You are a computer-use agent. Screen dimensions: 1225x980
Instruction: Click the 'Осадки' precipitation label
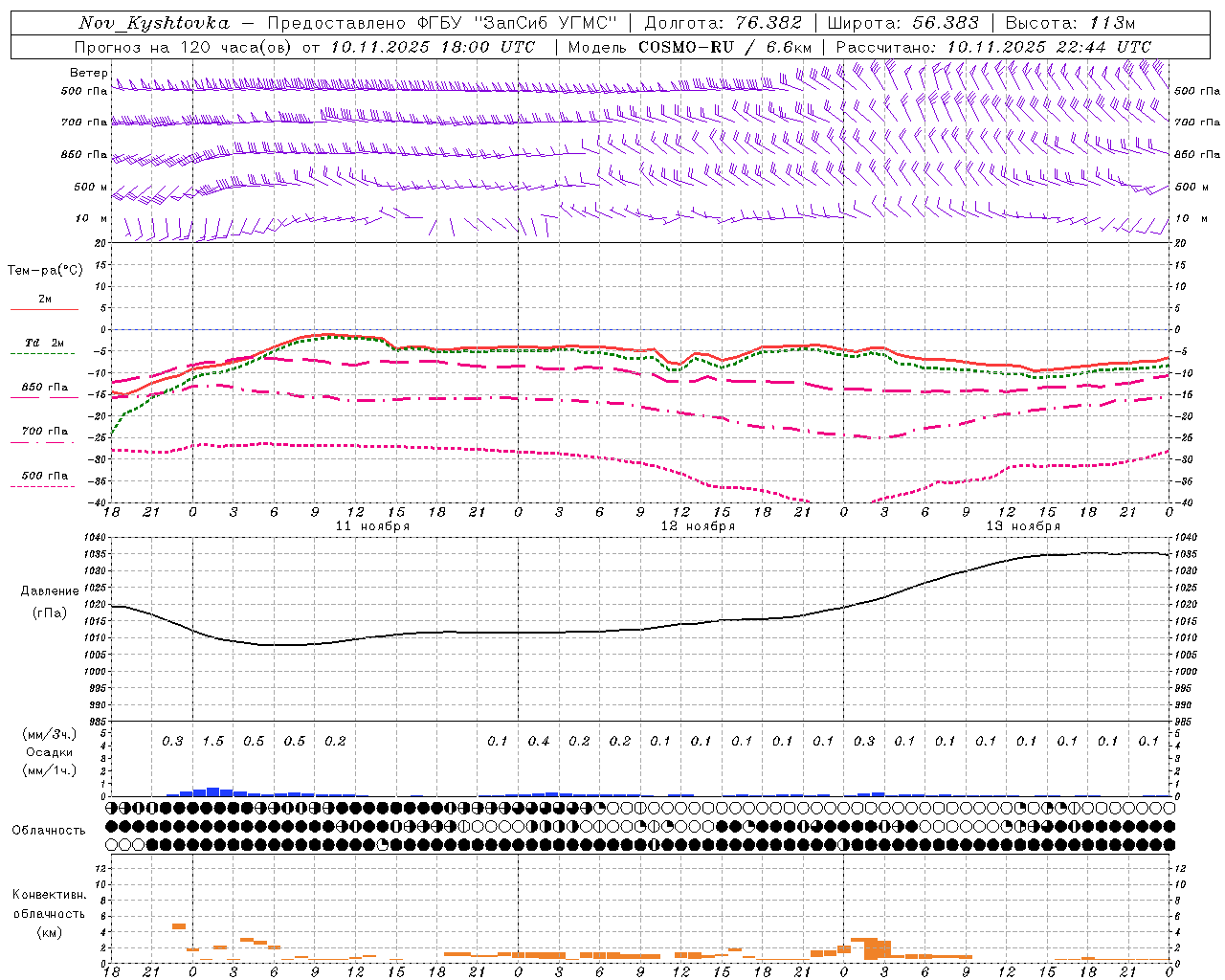[x=50, y=752]
